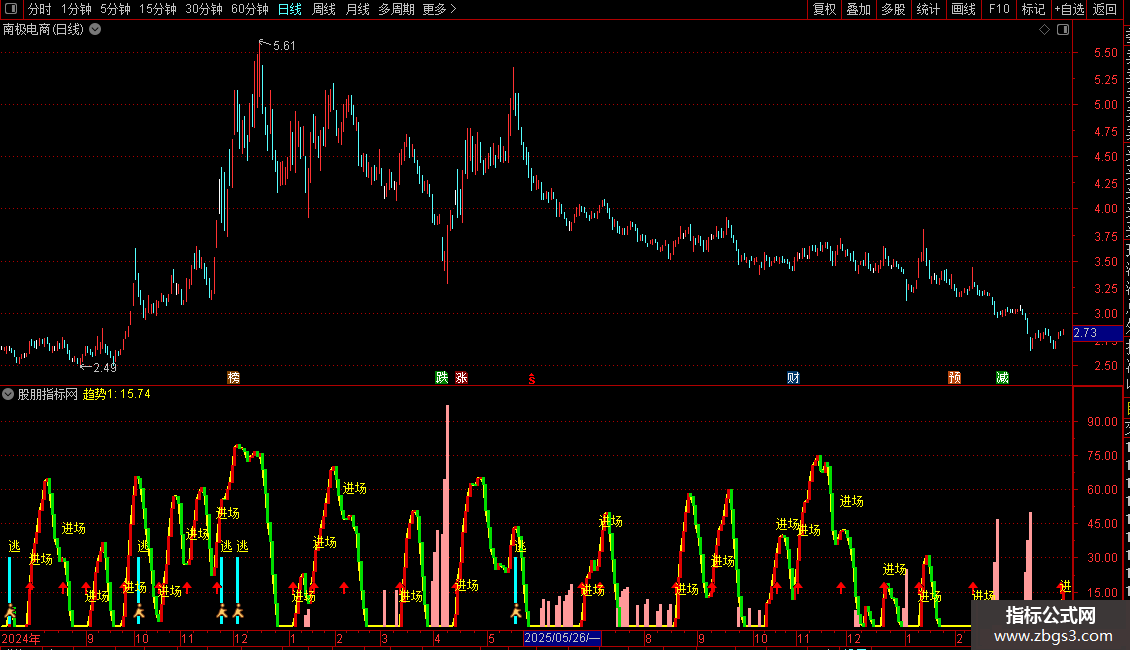Select the 日线 daily tab
The image size is (1130, 650).
[x=290, y=9]
